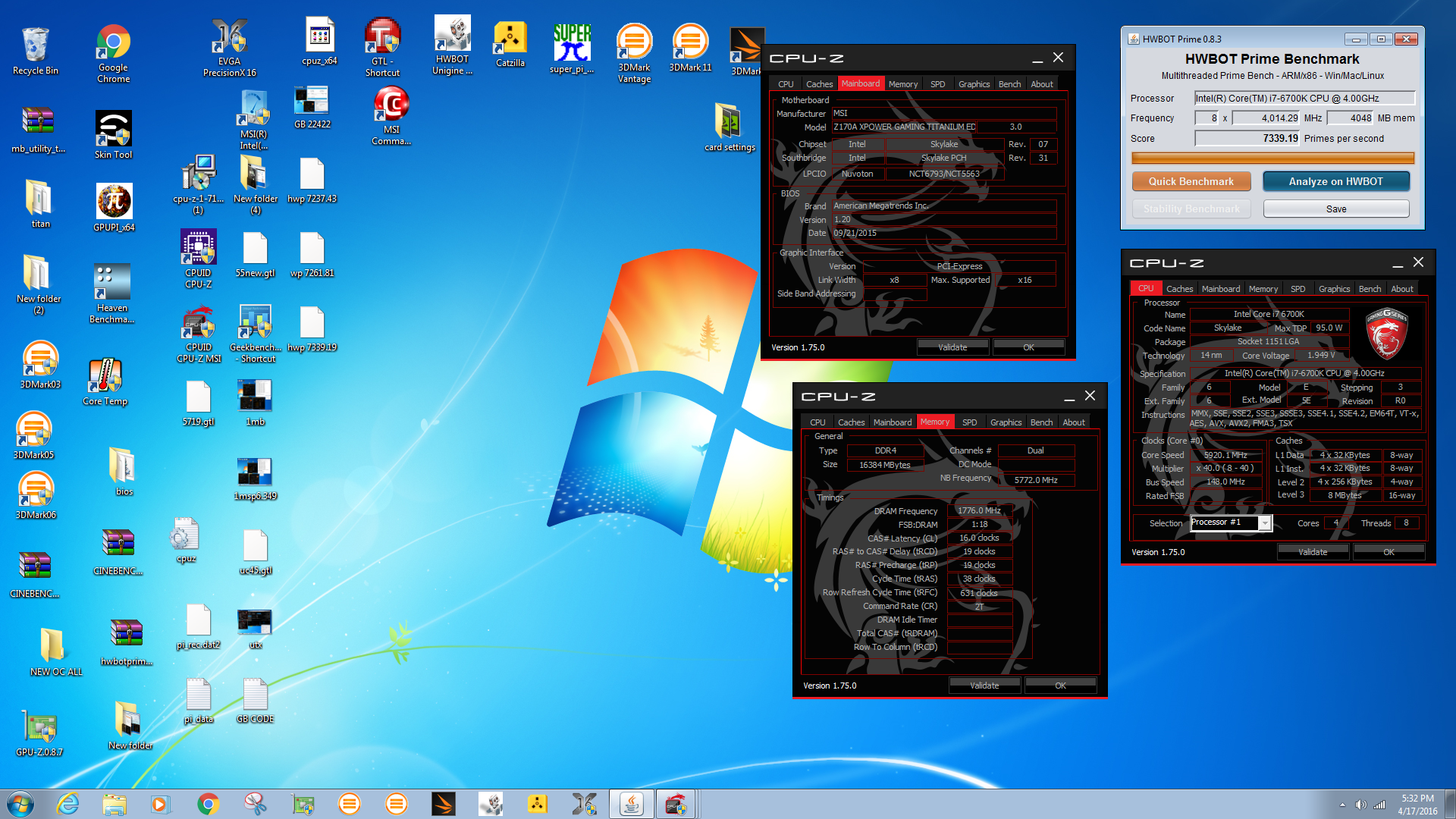Open the CPUID CPU-Z MSI desktop icon
This screenshot has height=819, width=1456.
[x=199, y=334]
